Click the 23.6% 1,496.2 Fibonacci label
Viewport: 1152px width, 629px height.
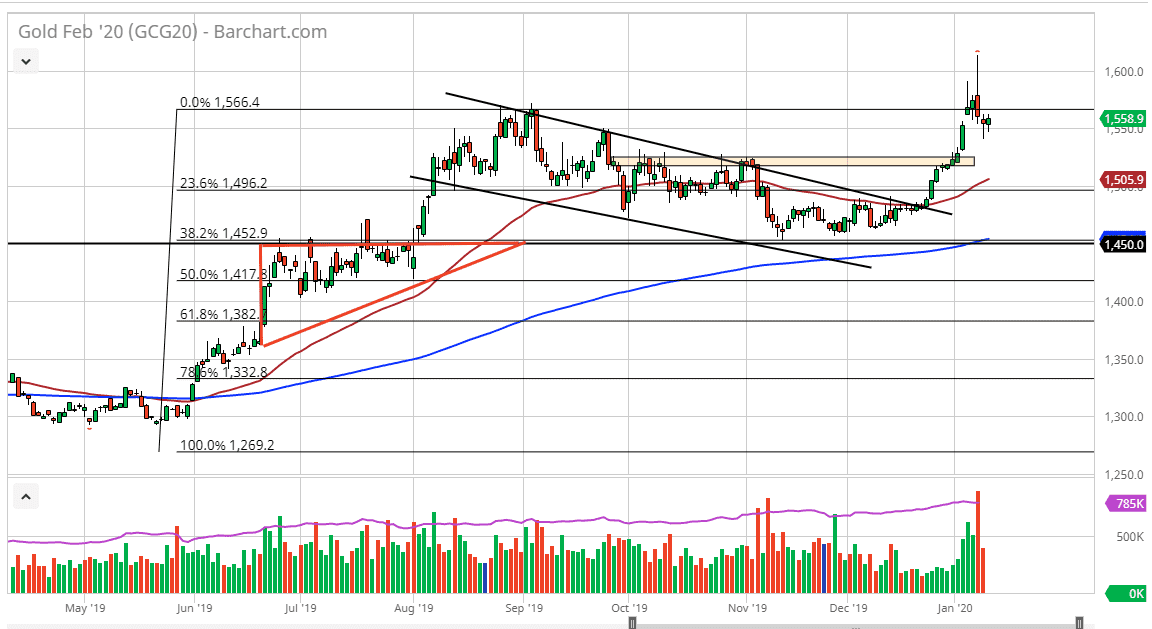coord(223,183)
